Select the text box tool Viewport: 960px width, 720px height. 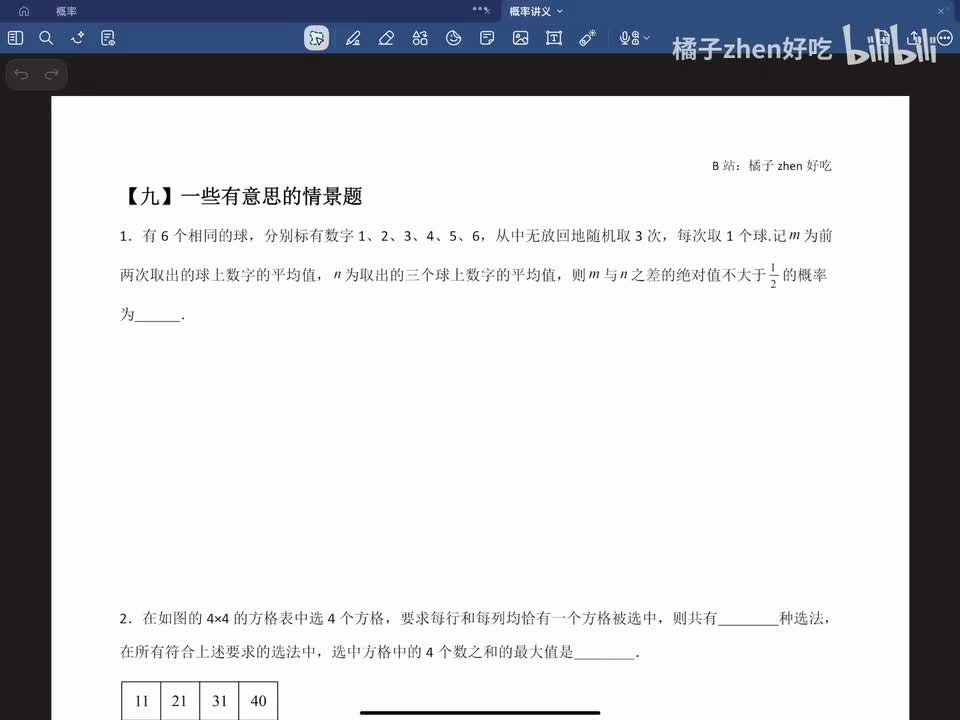554,38
